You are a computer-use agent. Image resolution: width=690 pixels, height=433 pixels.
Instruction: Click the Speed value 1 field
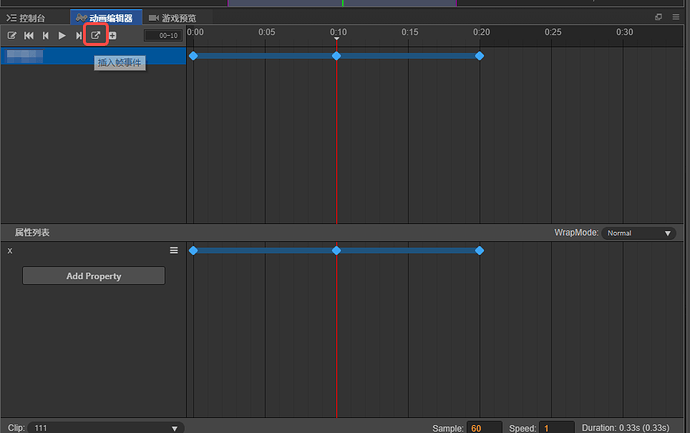pos(557,428)
